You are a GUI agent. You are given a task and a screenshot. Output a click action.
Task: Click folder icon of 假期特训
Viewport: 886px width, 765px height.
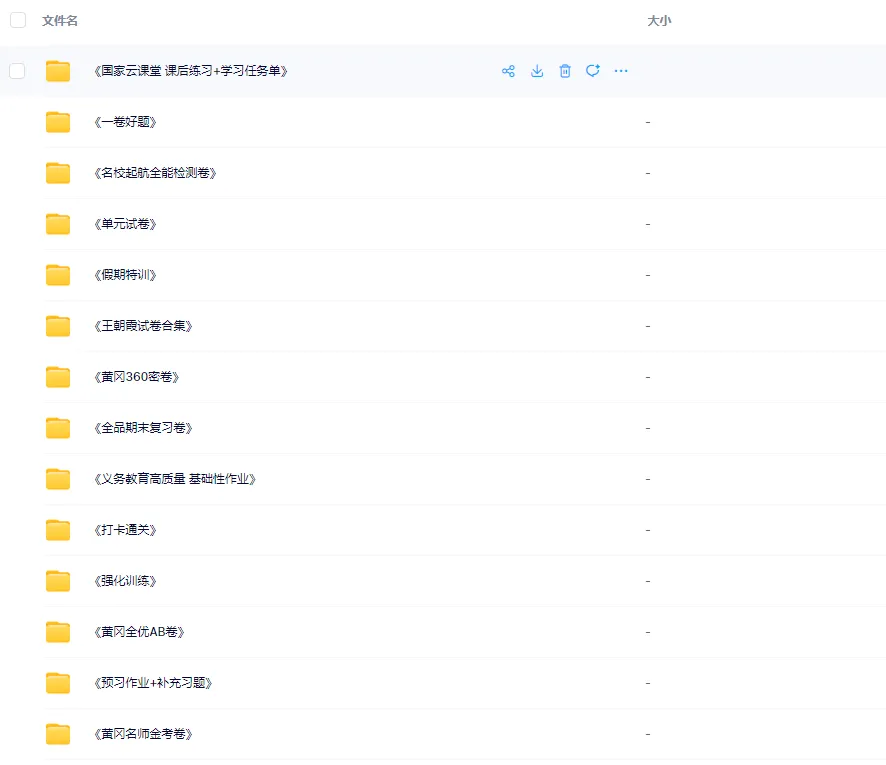[58, 275]
